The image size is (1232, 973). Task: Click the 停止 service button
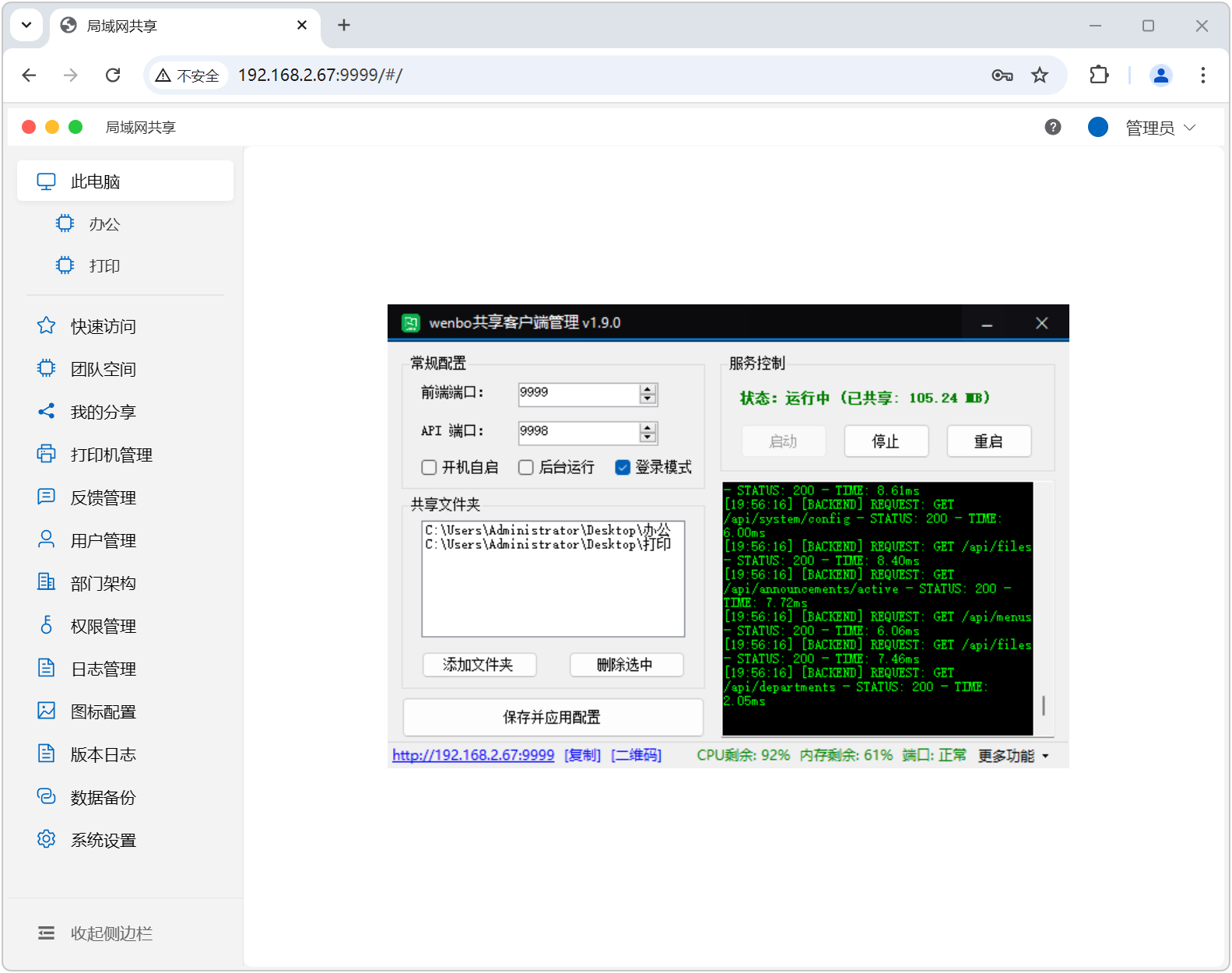[886, 441]
